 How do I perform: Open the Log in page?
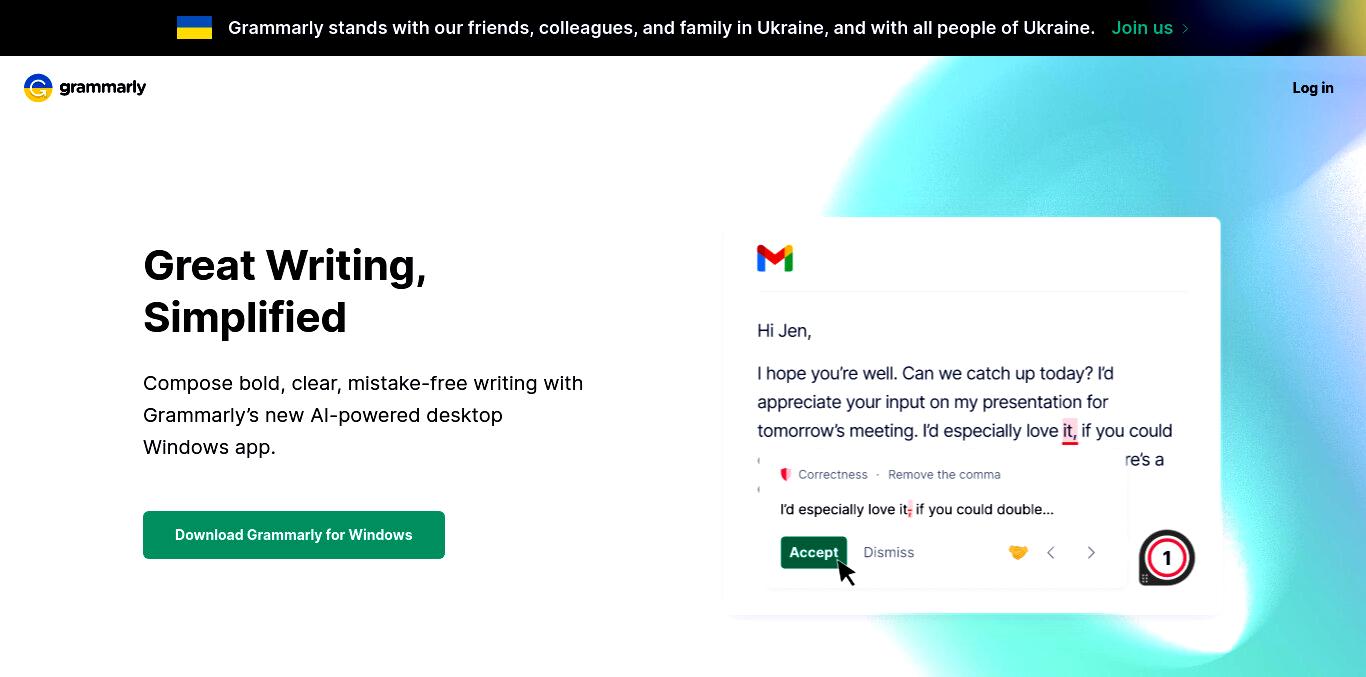(1312, 88)
